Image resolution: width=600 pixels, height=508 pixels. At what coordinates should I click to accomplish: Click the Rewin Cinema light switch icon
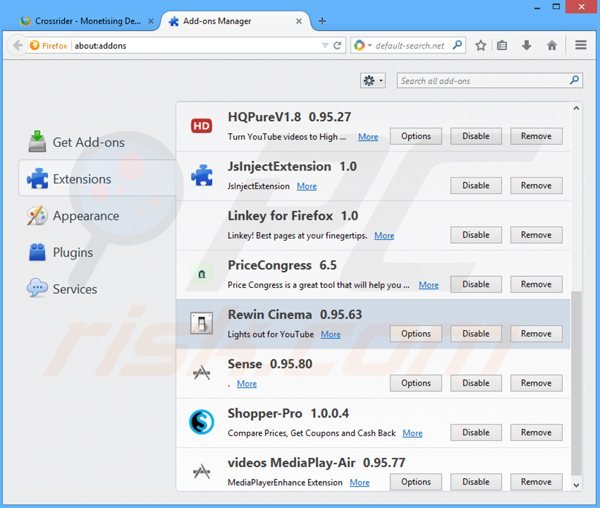coord(202,323)
